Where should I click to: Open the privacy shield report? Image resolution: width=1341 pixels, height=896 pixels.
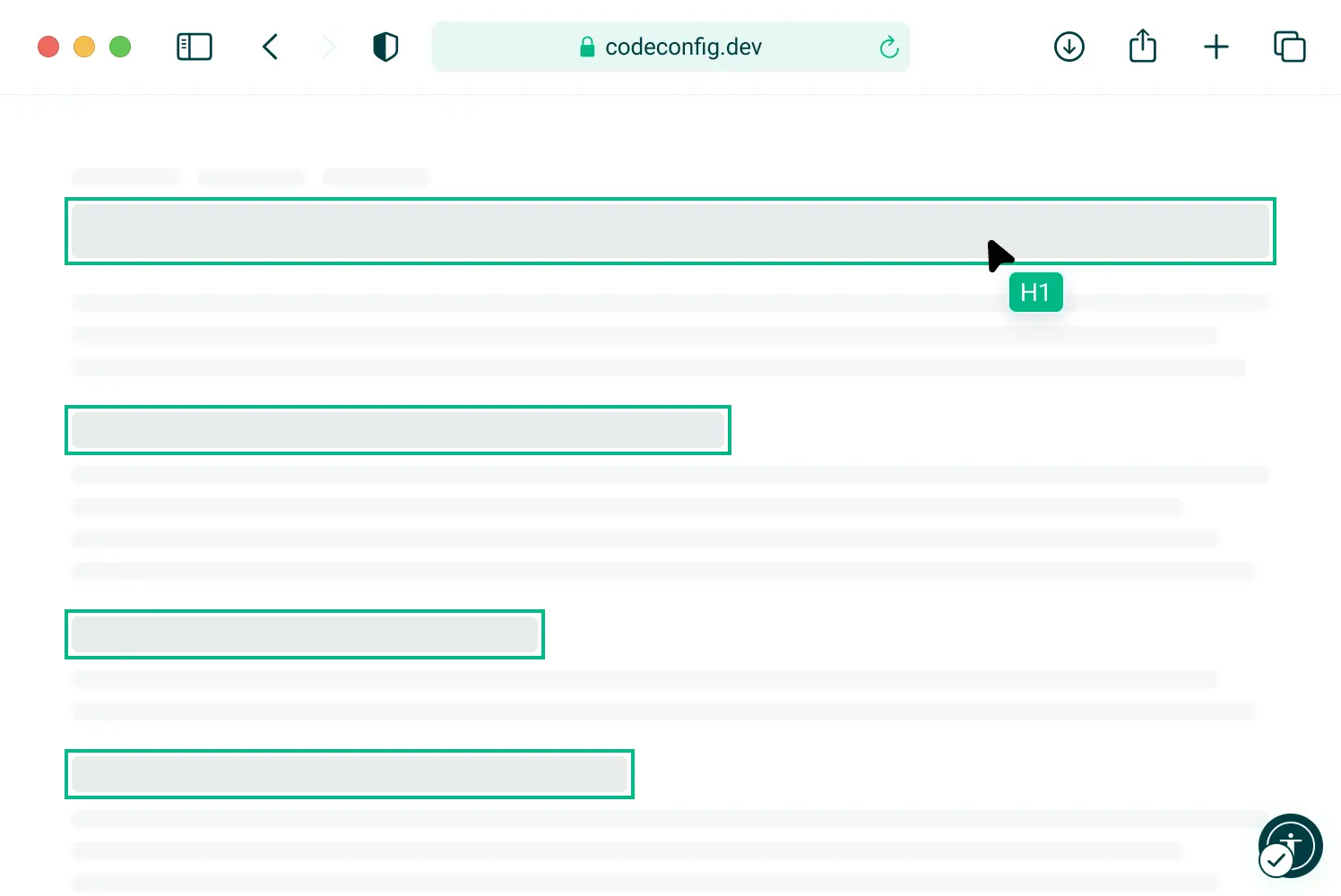point(385,47)
